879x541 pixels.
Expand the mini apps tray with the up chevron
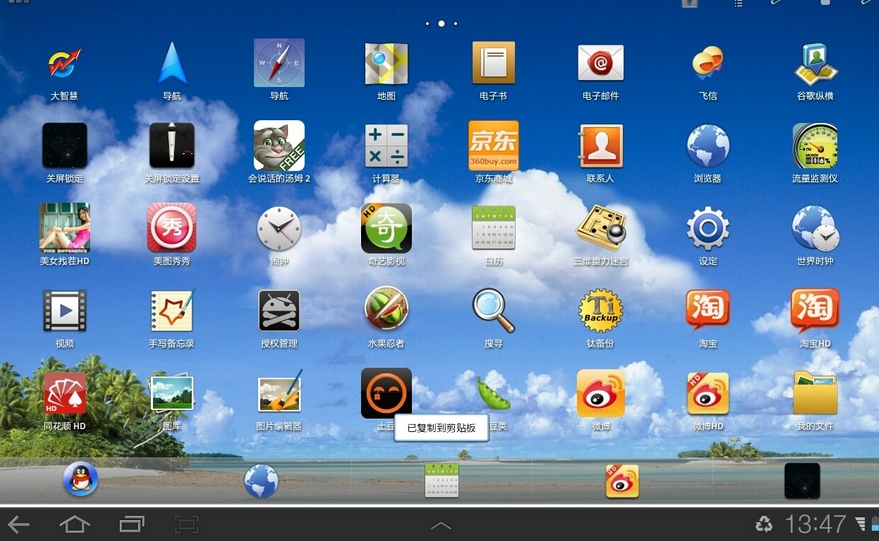[441, 525]
